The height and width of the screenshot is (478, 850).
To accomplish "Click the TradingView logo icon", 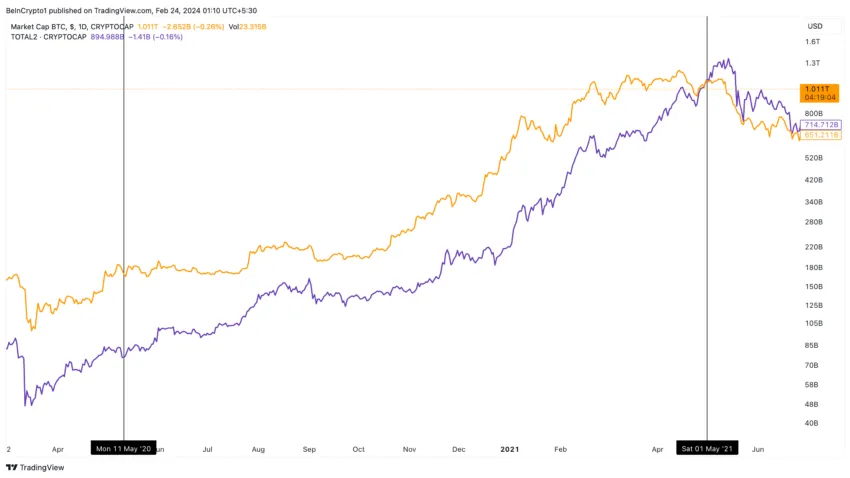I will coord(11,467).
